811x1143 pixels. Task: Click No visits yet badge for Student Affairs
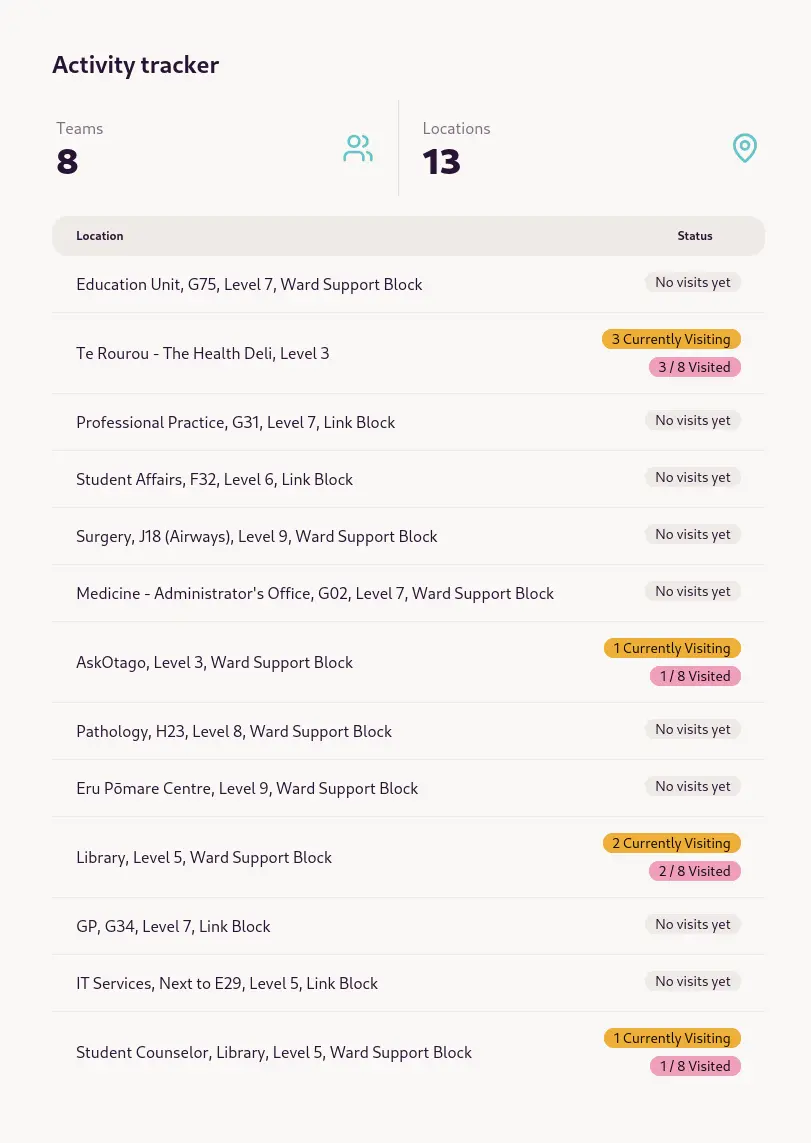[x=692, y=477]
